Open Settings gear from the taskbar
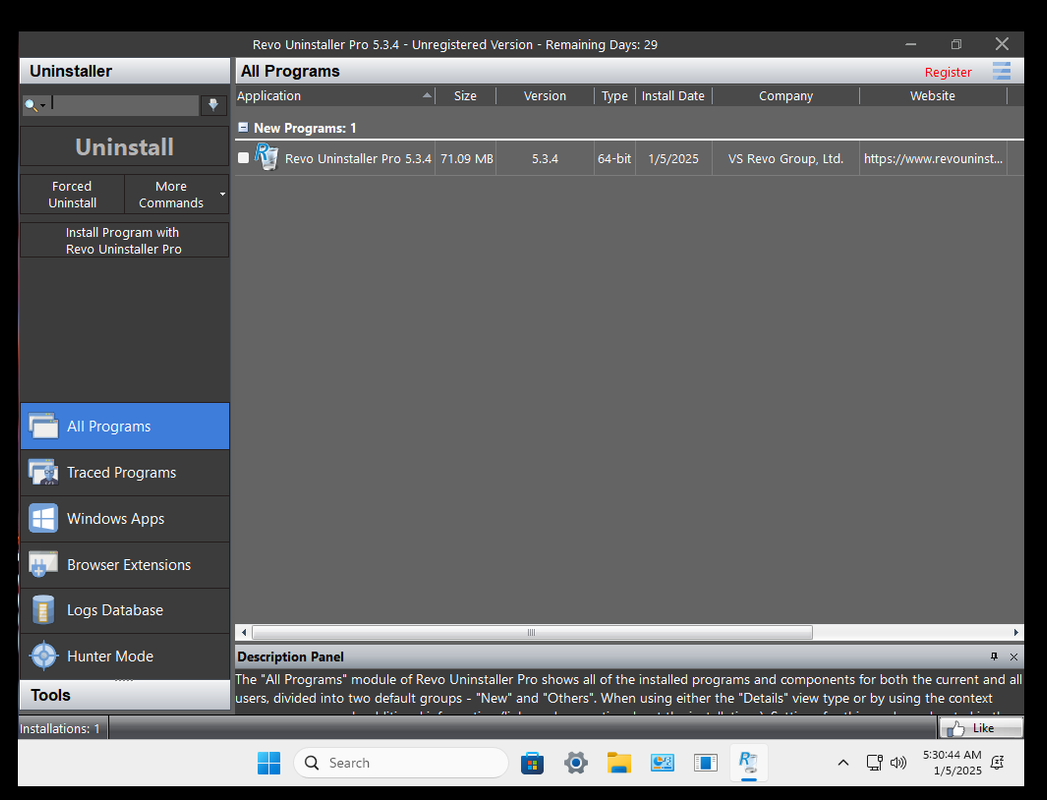This screenshot has height=800, width=1047. tap(576, 763)
